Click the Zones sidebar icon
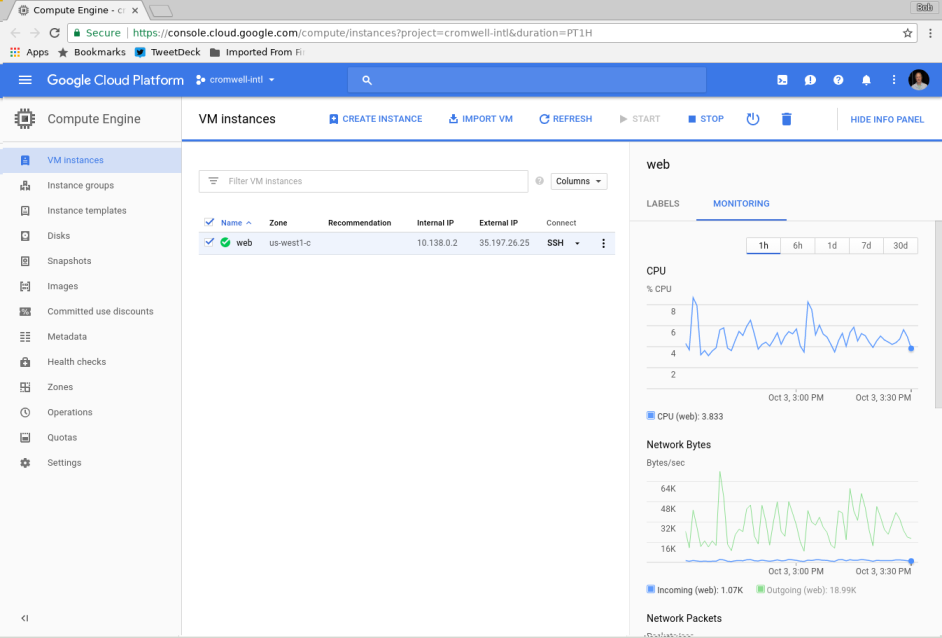 25,387
